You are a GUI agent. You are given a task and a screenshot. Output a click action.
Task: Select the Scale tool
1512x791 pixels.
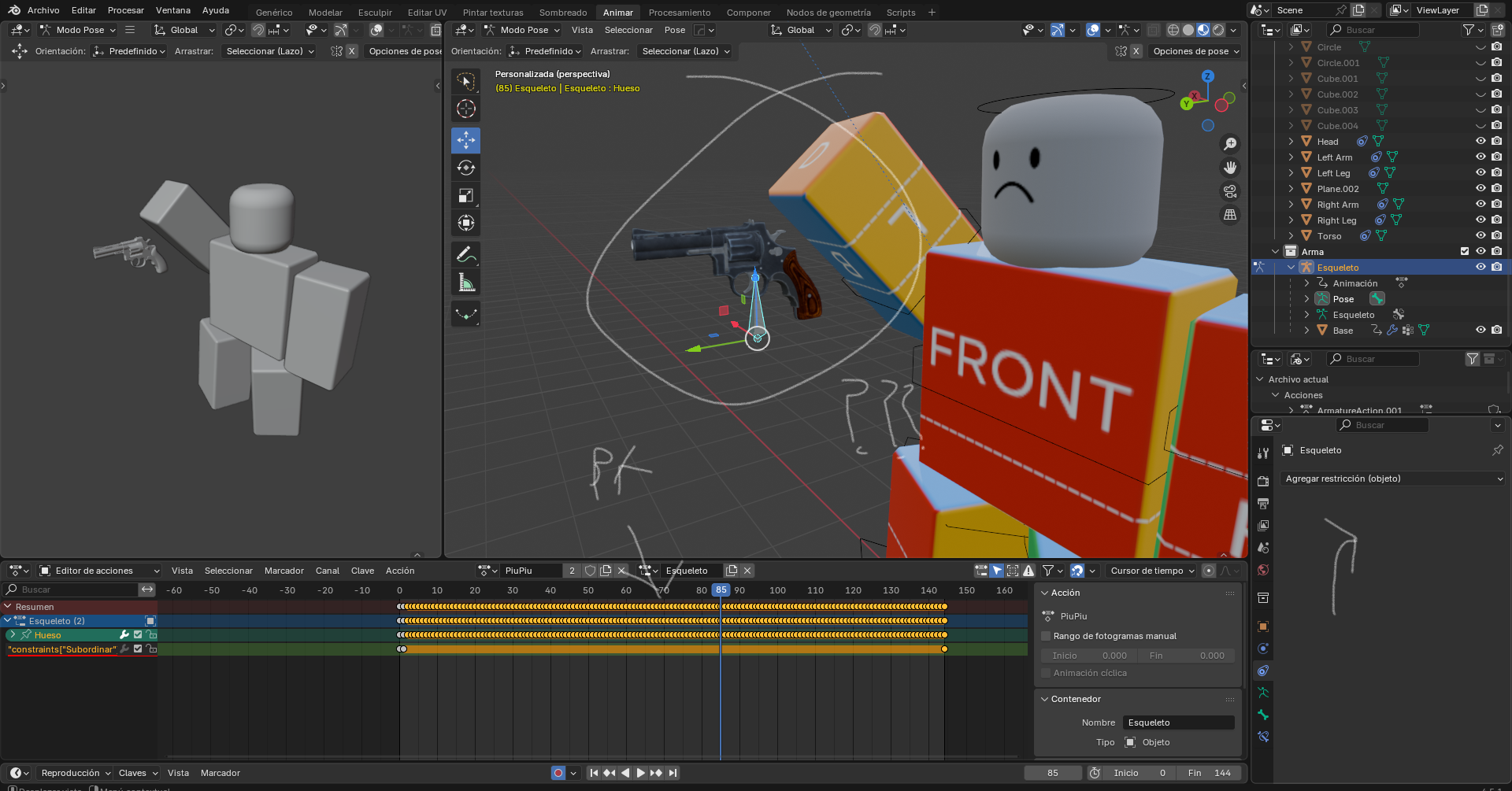466,195
